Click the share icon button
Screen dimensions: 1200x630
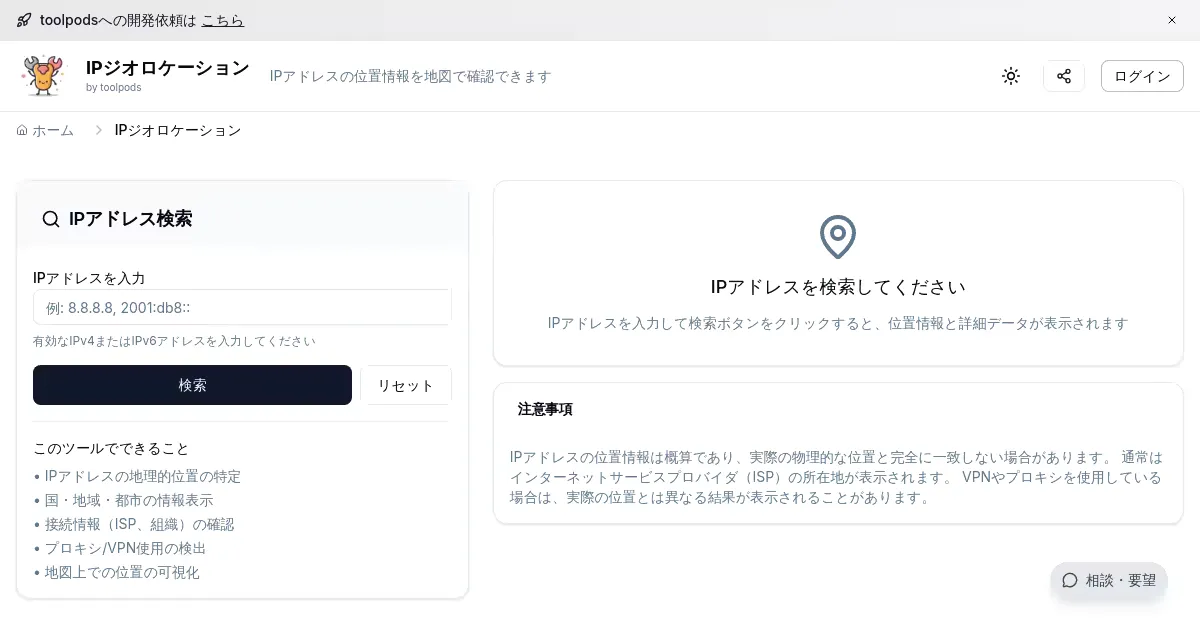[x=1064, y=76]
